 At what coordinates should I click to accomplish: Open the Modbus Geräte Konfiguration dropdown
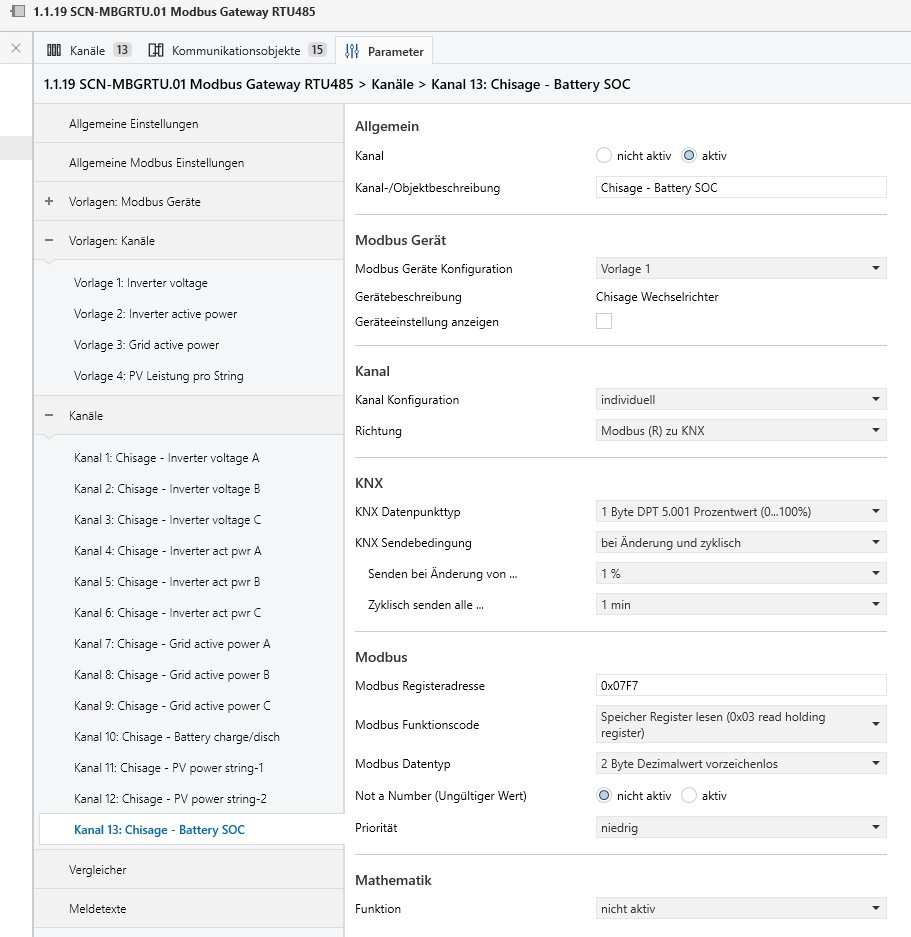click(740, 269)
